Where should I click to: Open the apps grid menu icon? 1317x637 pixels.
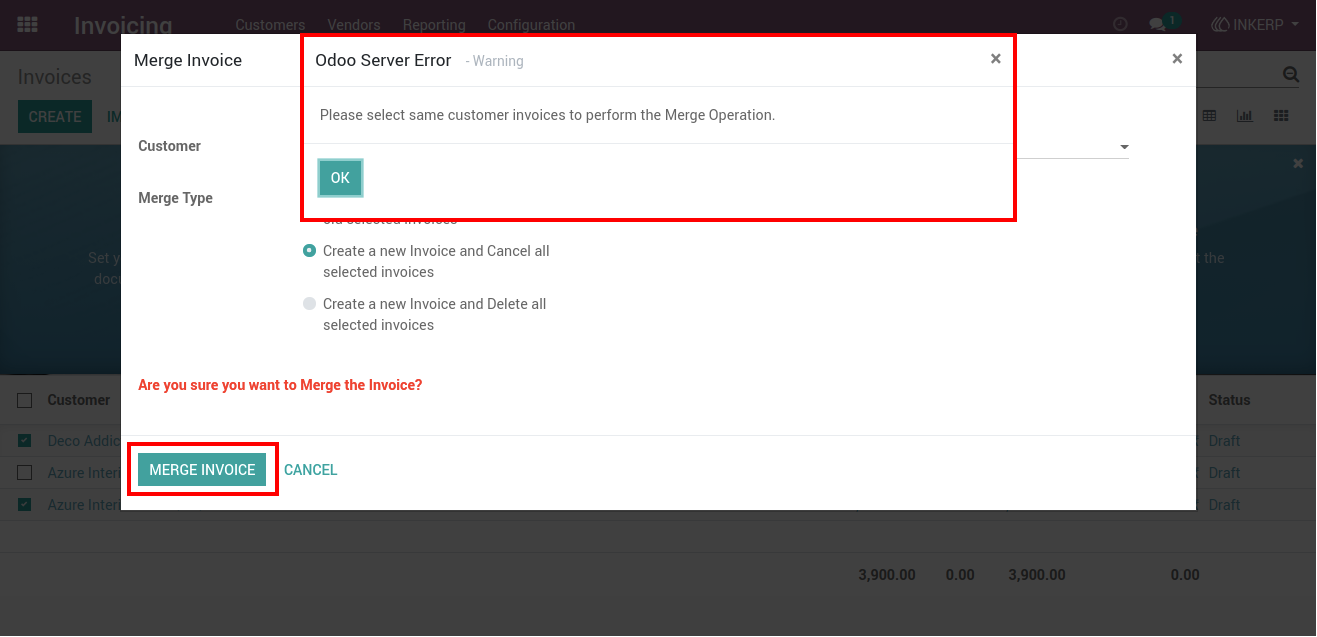tap(28, 24)
